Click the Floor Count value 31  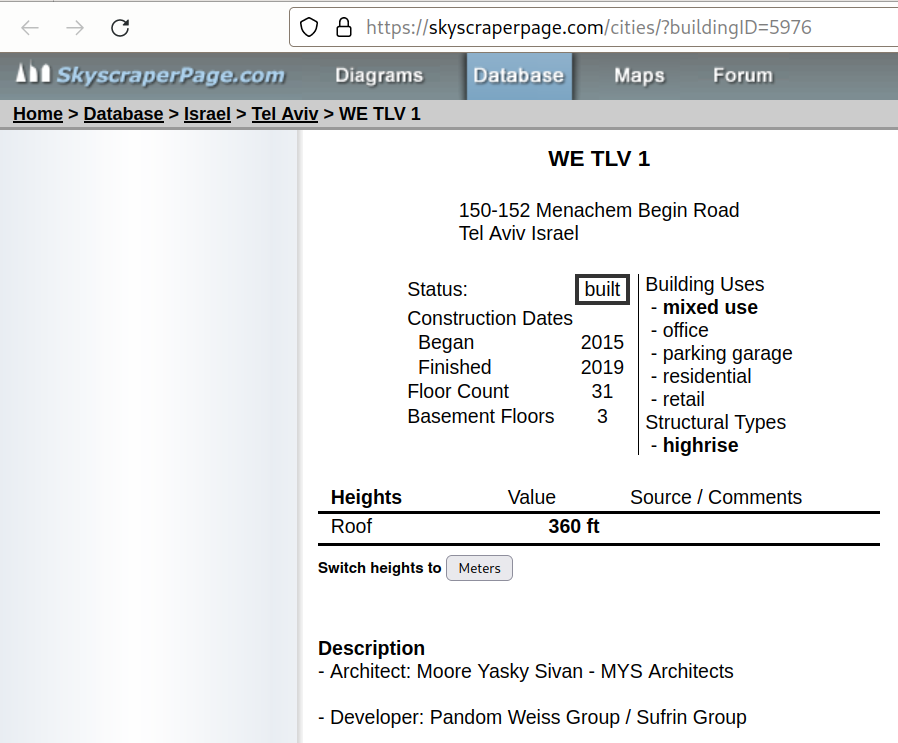pyautogui.click(x=602, y=391)
